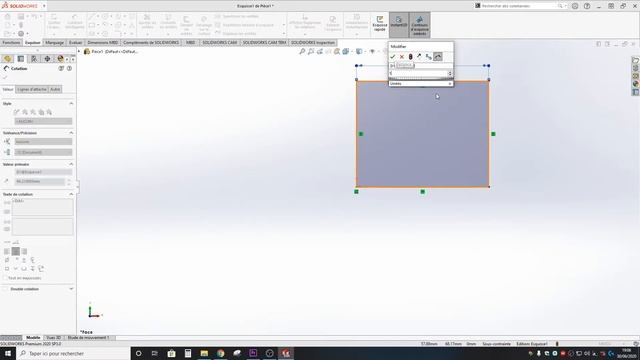Open the tolerance type dropdown
Screen dimensions: 640x360
[x=43, y=142]
